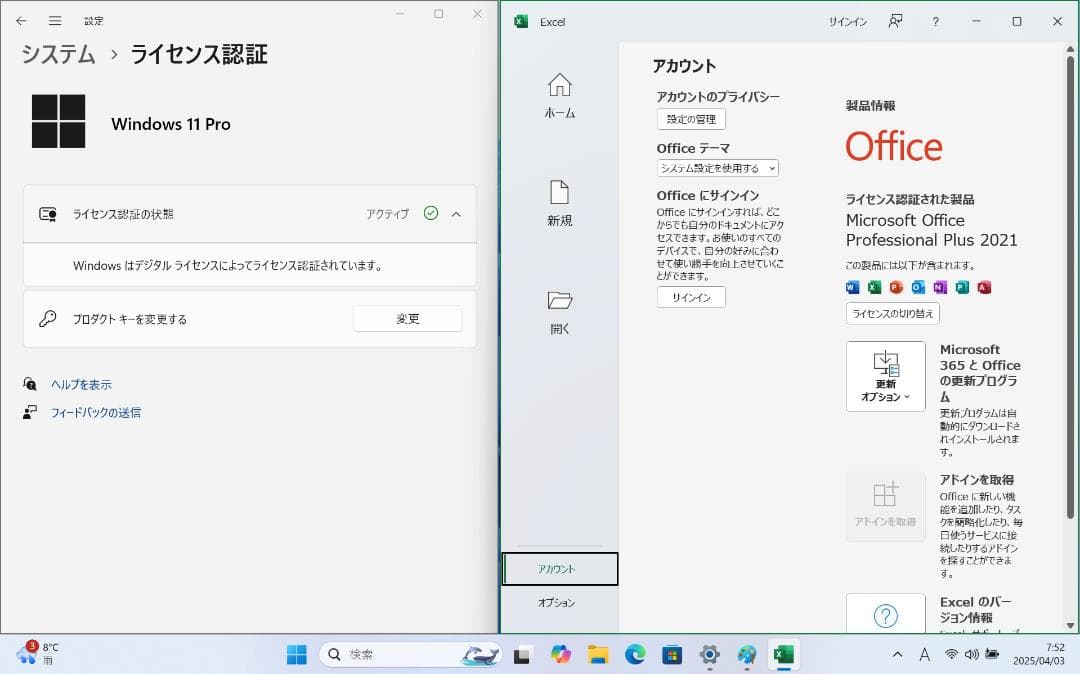
Task: Collapse the license activation status section
Action: (456, 214)
